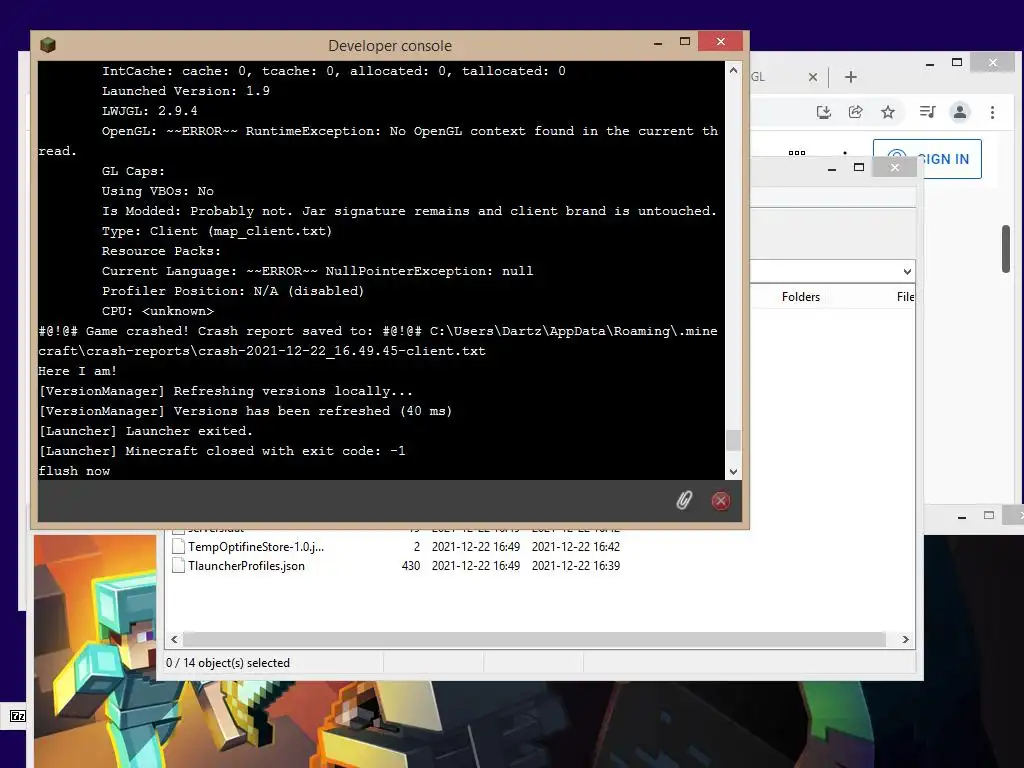Expand the file manager address dropdown
The image size is (1024, 768).
(x=907, y=272)
